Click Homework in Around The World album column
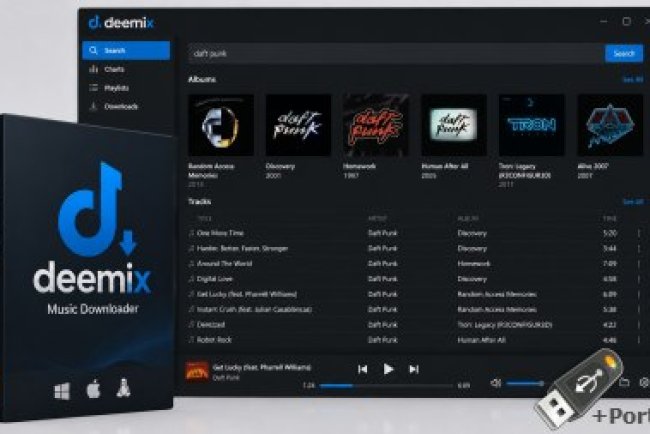 [474, 264]
